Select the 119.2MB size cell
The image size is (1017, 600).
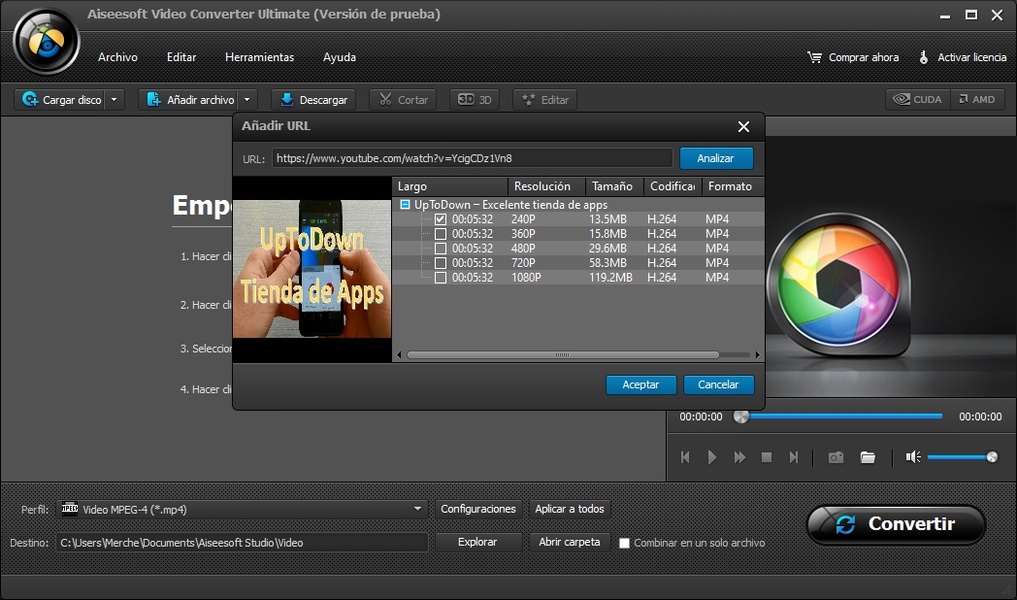click(x=610, y=278)
